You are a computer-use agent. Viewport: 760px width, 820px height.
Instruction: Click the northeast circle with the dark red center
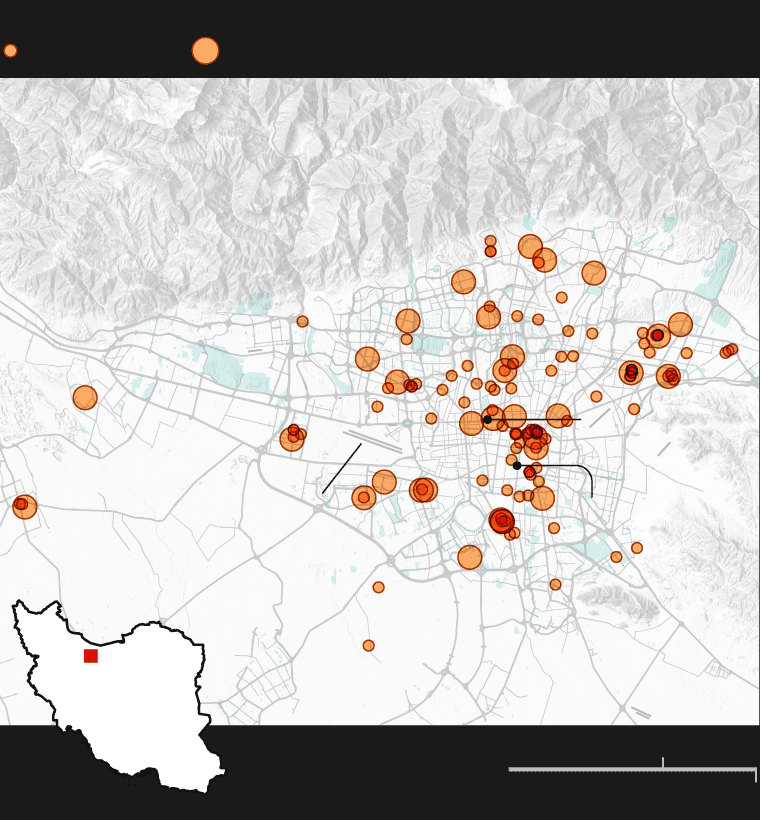pyautogui.click(x=658, y=336)
